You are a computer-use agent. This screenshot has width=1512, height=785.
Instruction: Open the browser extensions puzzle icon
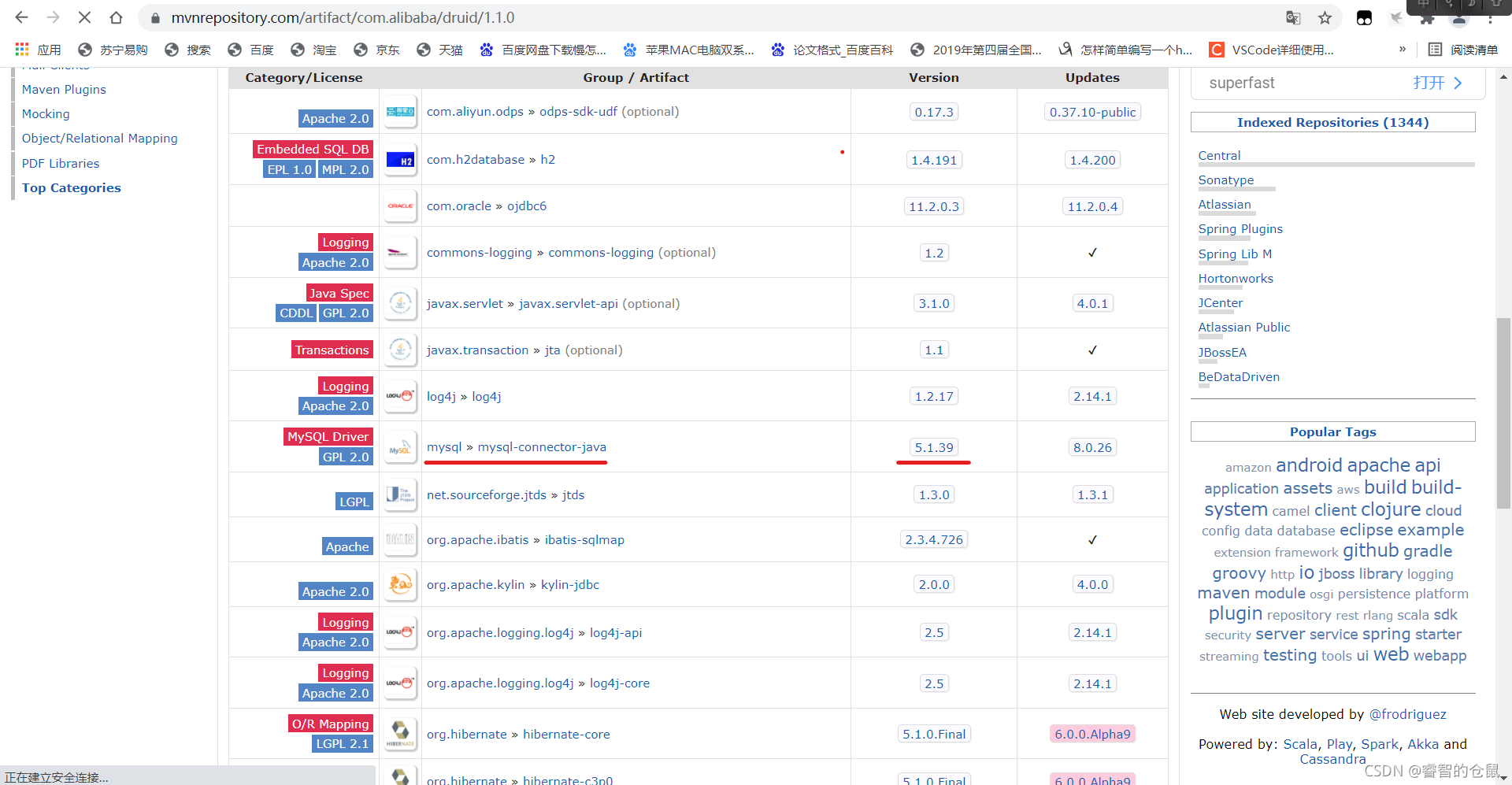tap(1427, 17)
